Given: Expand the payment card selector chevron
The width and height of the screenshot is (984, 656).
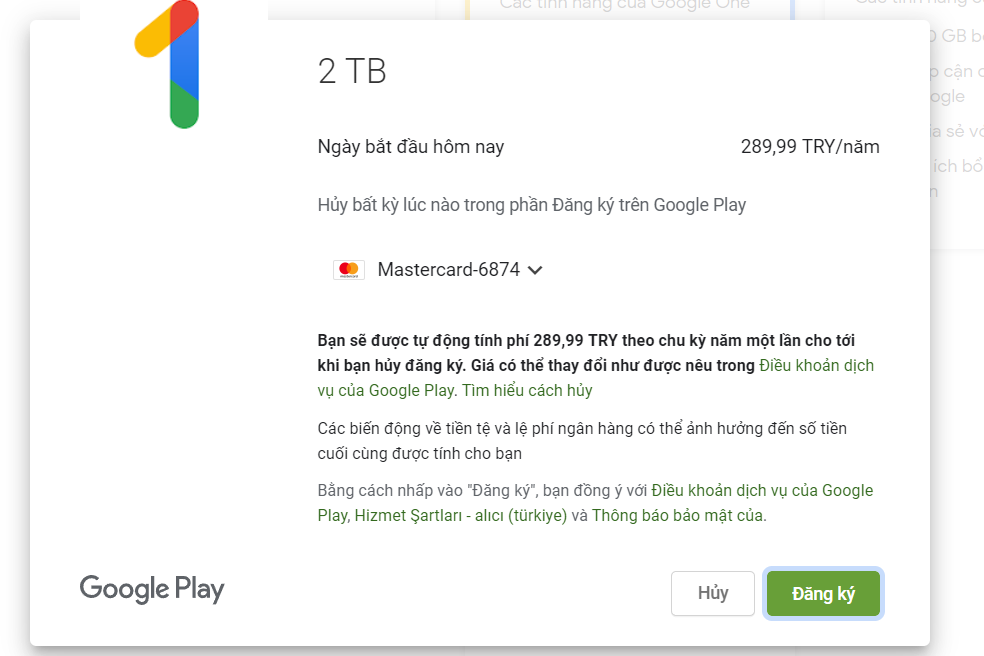Looking at the screenshot, I should click(x=536, y=270).
